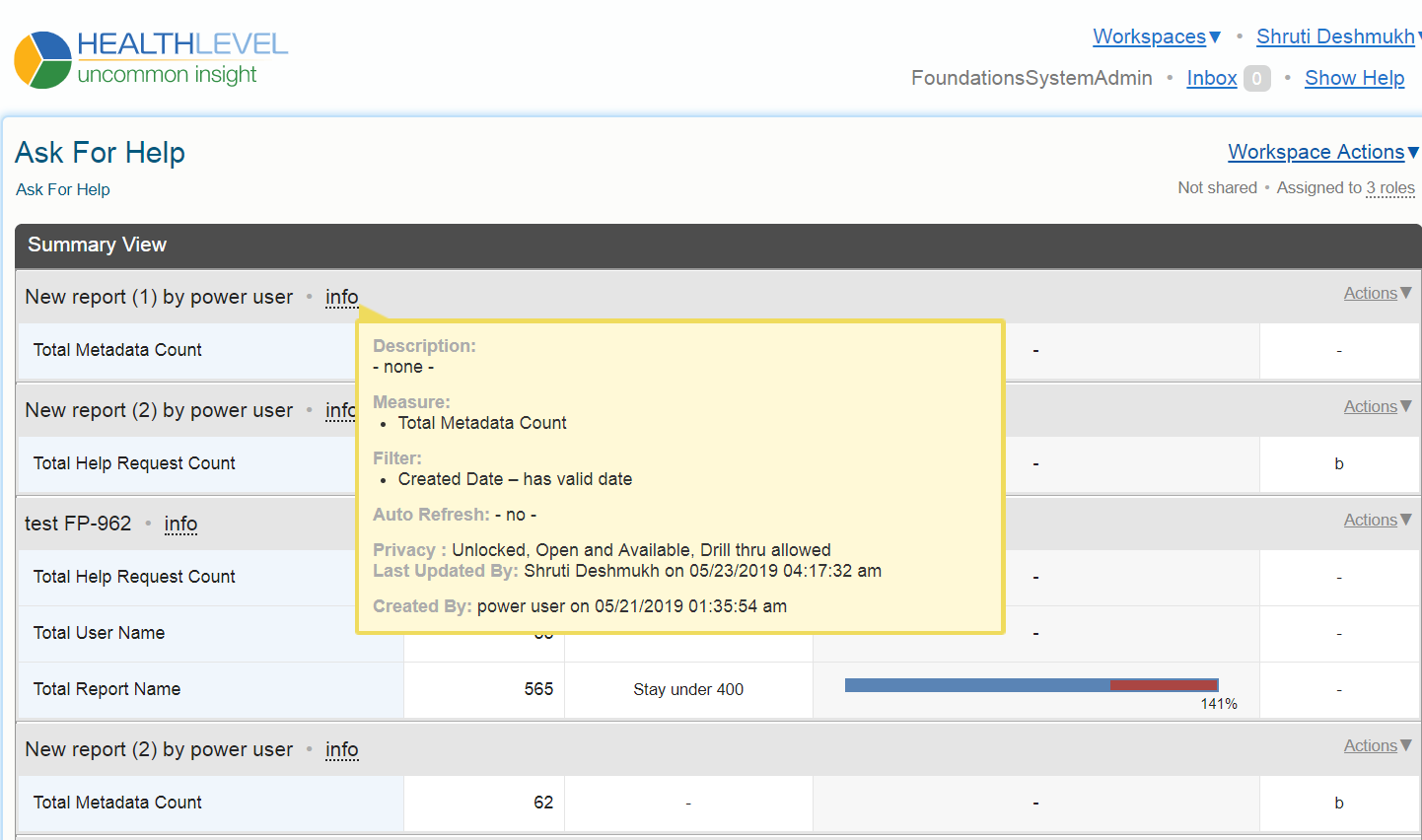Open Actions menu for test FP-962
Image resolution: width=1422 pixels, height=840 pixels.
(1377, 520)
